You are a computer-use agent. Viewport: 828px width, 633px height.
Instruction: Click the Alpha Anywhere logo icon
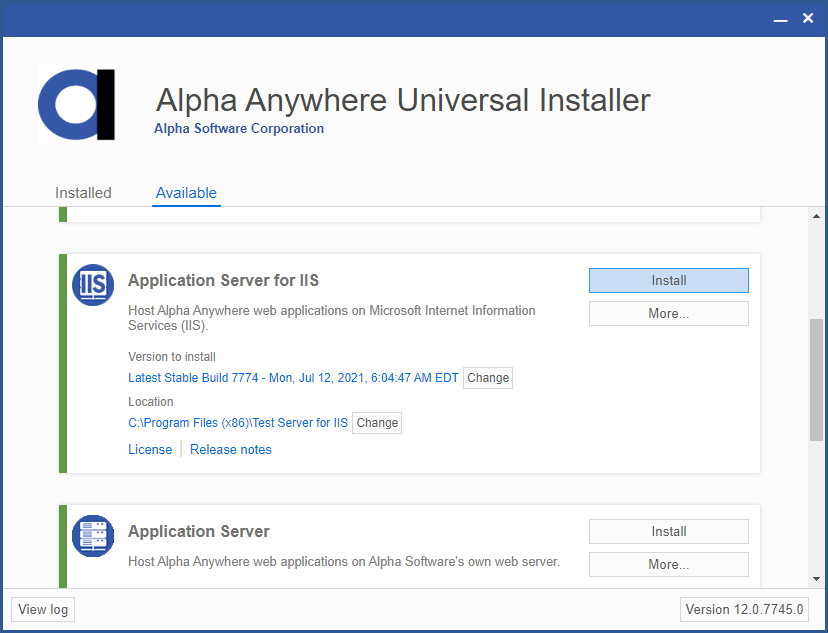tap(77, 105)
